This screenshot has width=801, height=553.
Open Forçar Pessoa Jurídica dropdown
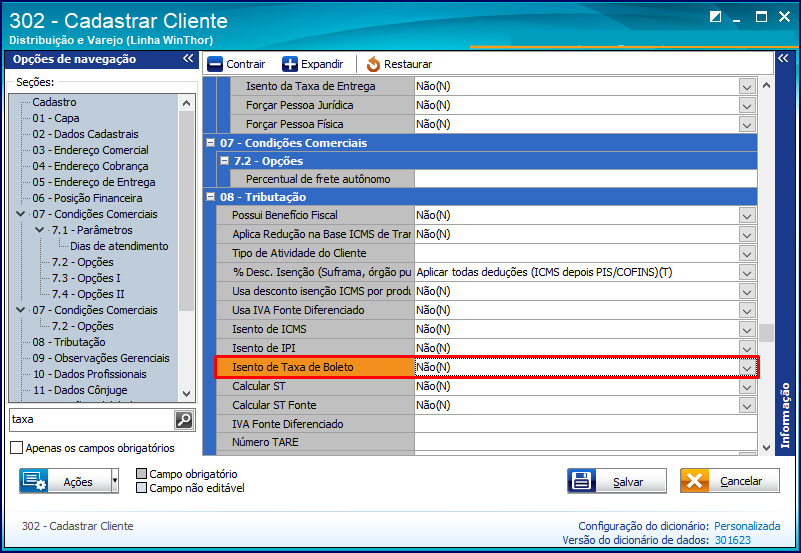(747, 106)
